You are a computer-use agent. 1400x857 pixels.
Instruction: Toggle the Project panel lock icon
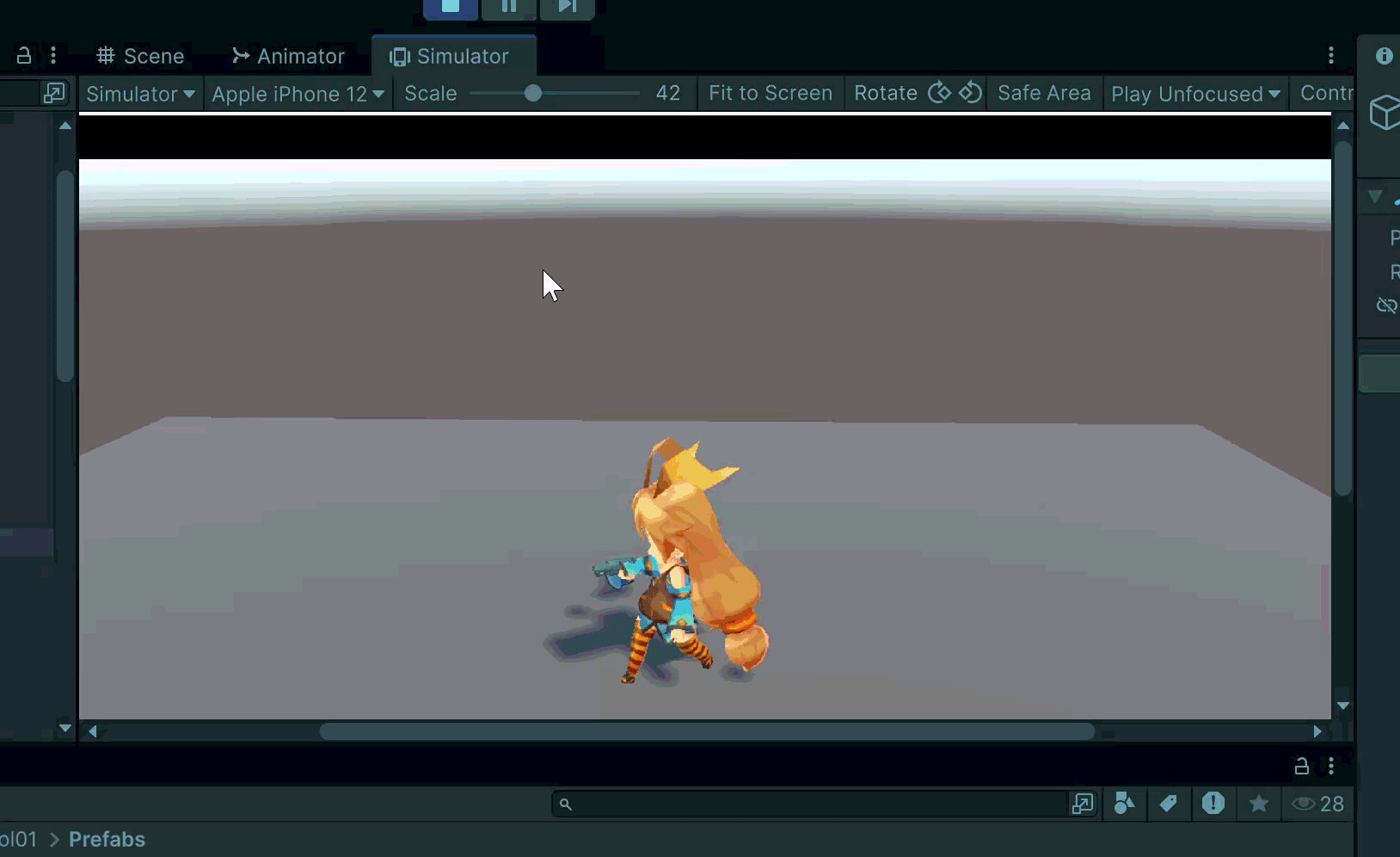point(1302,766)
